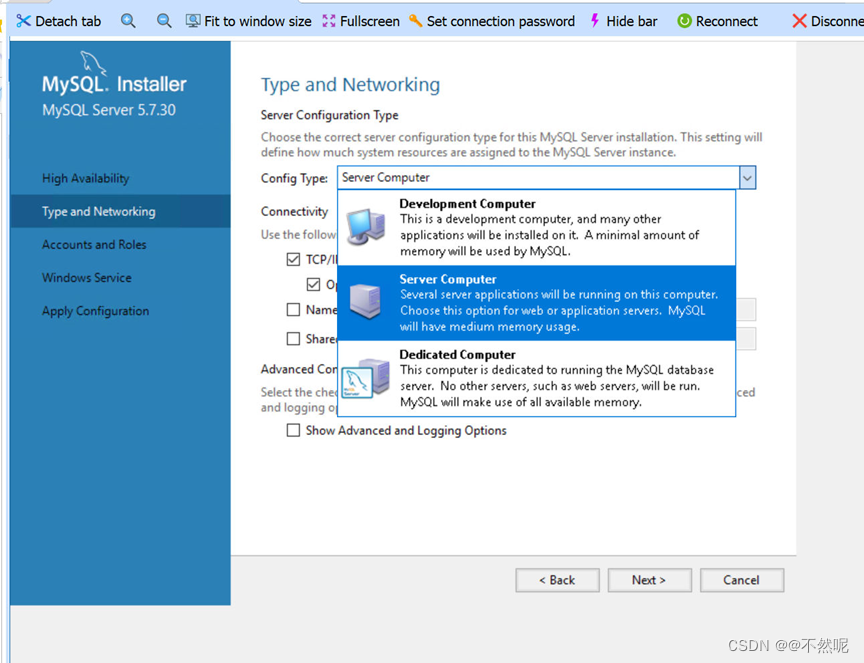Viewport: 864px width, 663px height.
Task: Choose Dedicated Computer from the list
Action: point(536,378)
